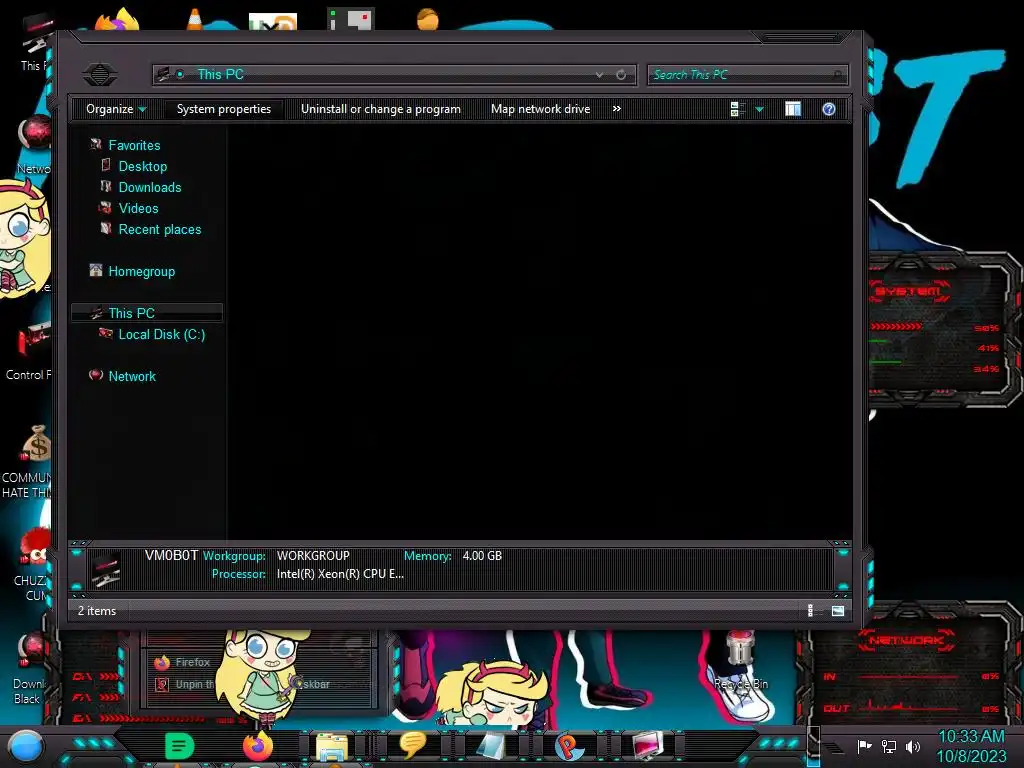Click the volume speaker tray icon
The height and width of the screenshot is (768, 1024).
point(913,746)
